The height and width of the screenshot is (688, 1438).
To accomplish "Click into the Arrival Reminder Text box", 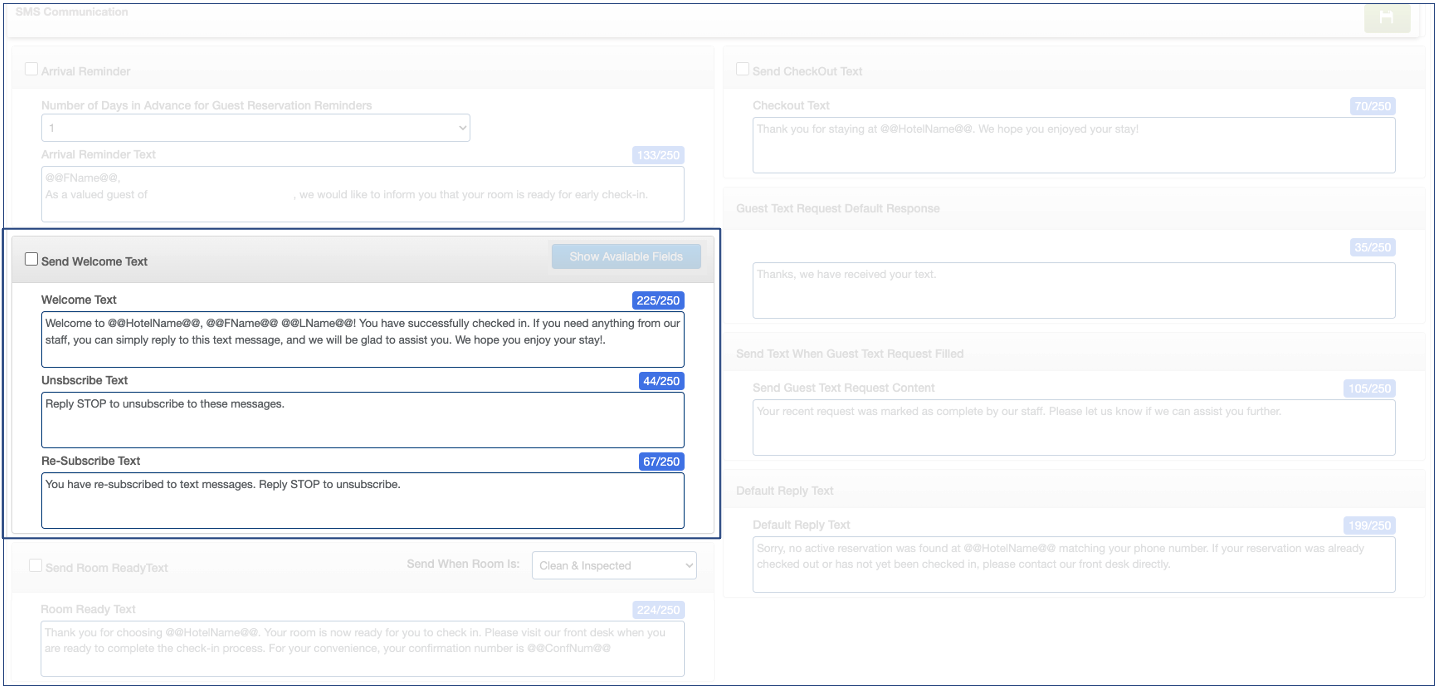I will tap(362, 194).
